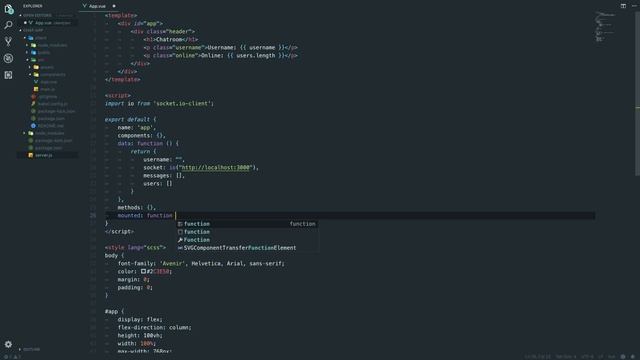
Task: Click the Explorer panel title
Action: click(x=33, y=6)
